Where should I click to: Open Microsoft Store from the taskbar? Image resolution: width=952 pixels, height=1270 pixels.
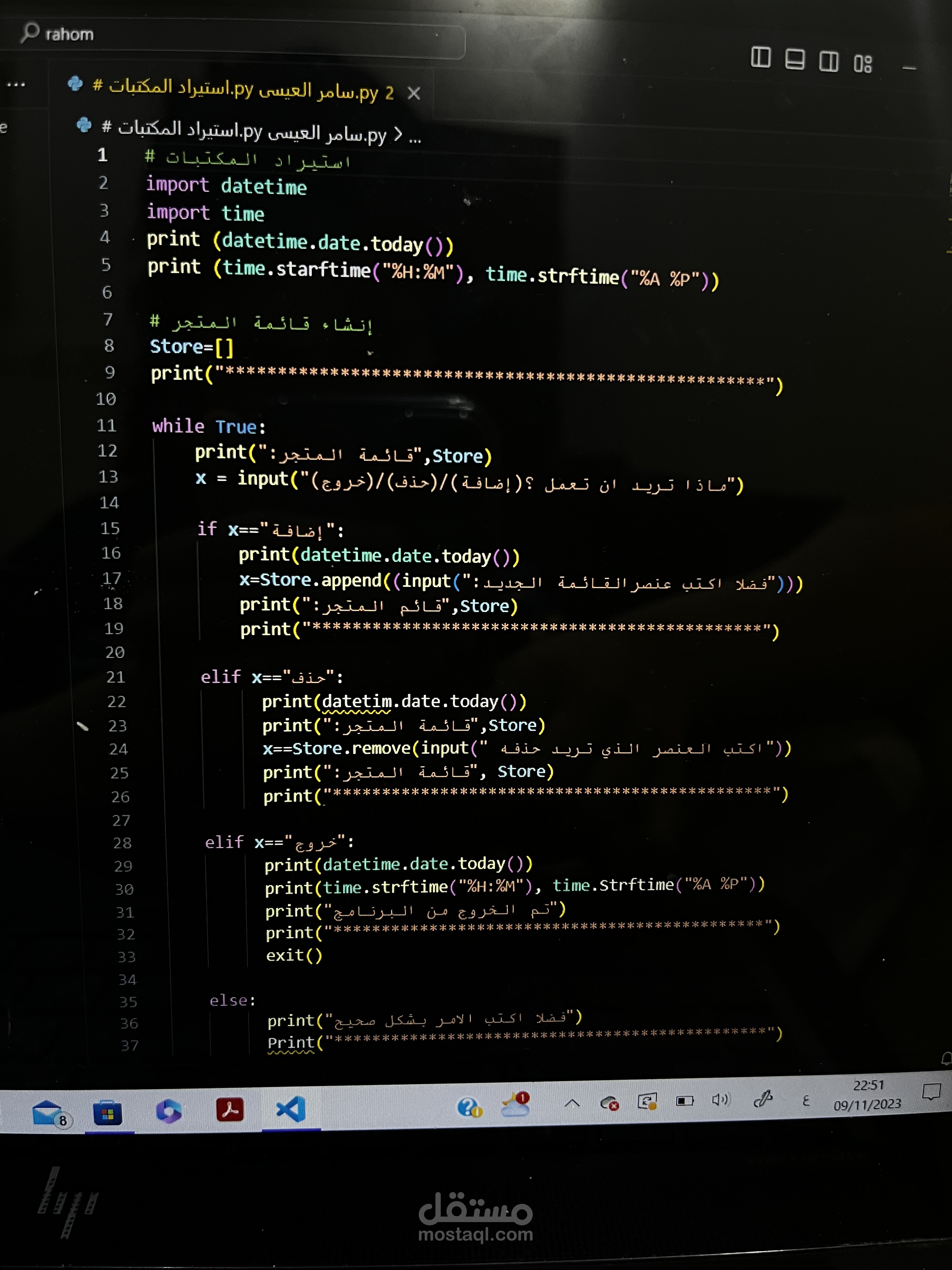108,1113
